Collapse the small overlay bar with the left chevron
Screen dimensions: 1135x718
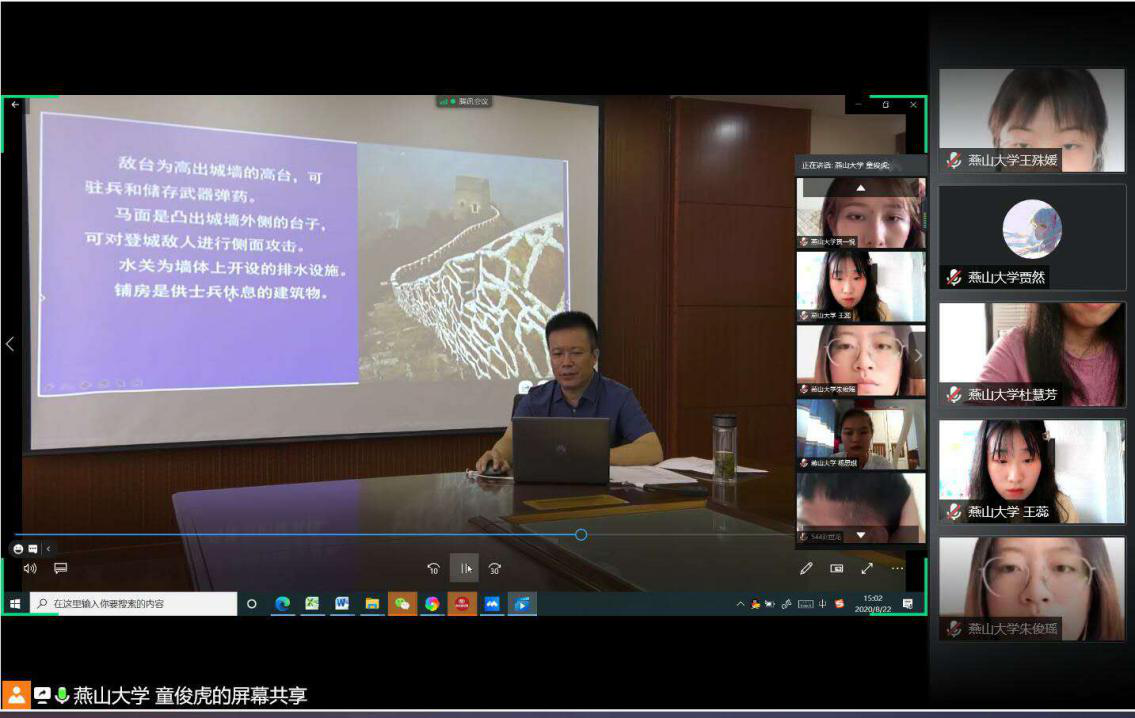[48, 549]
